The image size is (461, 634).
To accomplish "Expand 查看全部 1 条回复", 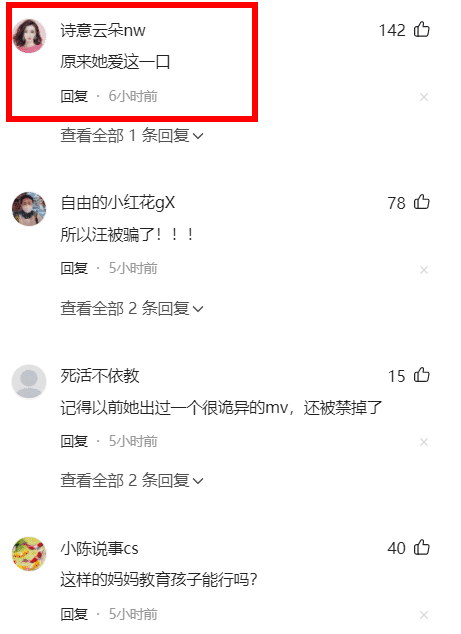I will pos(132,136).
